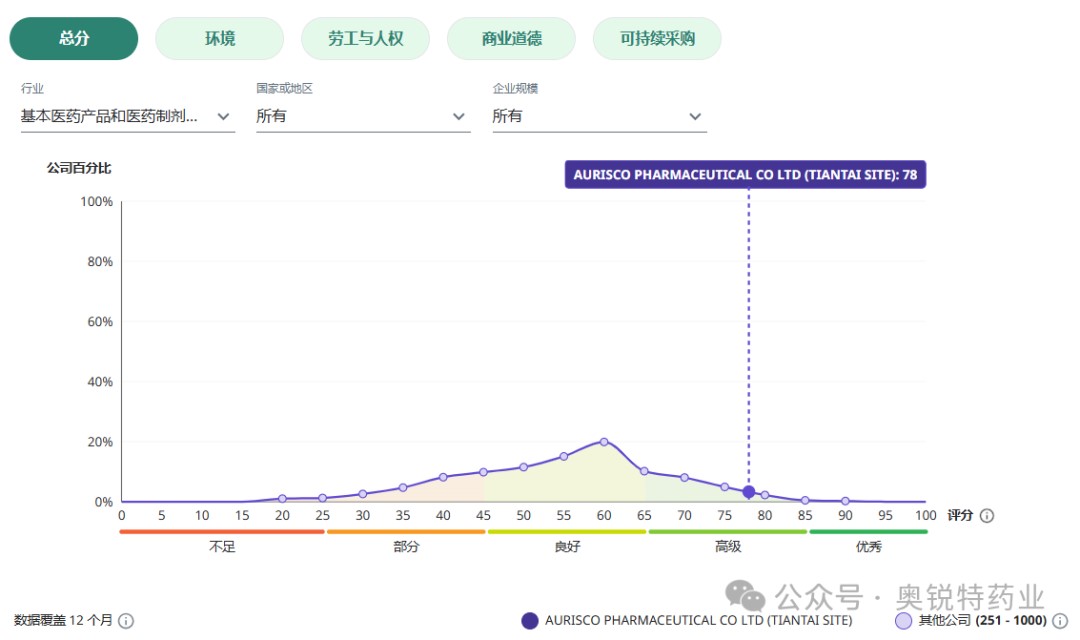Click the 高级 rating level label
This screenshot has height=640, width=1080.
pos(727,547)
